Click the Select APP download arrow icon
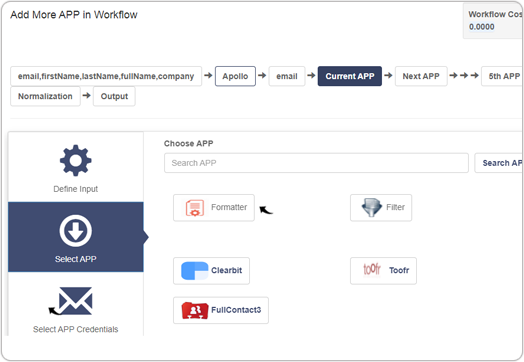The width and height of the screenshot is (524, 362). (76, 231)
